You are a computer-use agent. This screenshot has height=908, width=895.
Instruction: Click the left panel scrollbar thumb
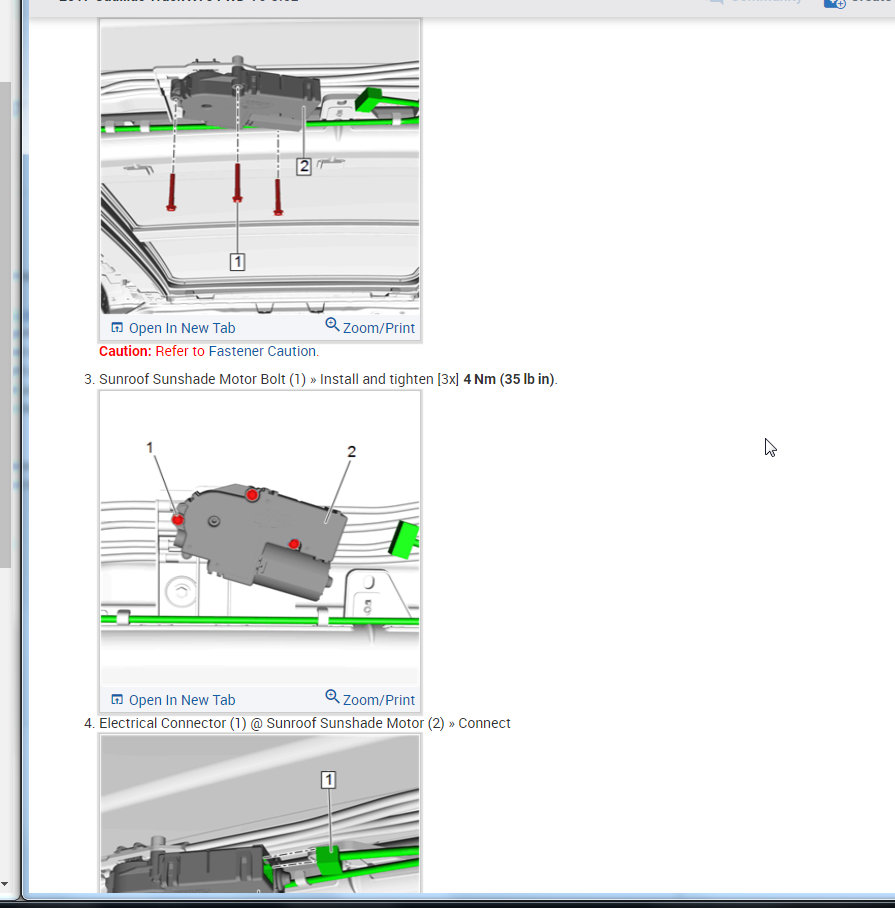[x=5, y=324]
